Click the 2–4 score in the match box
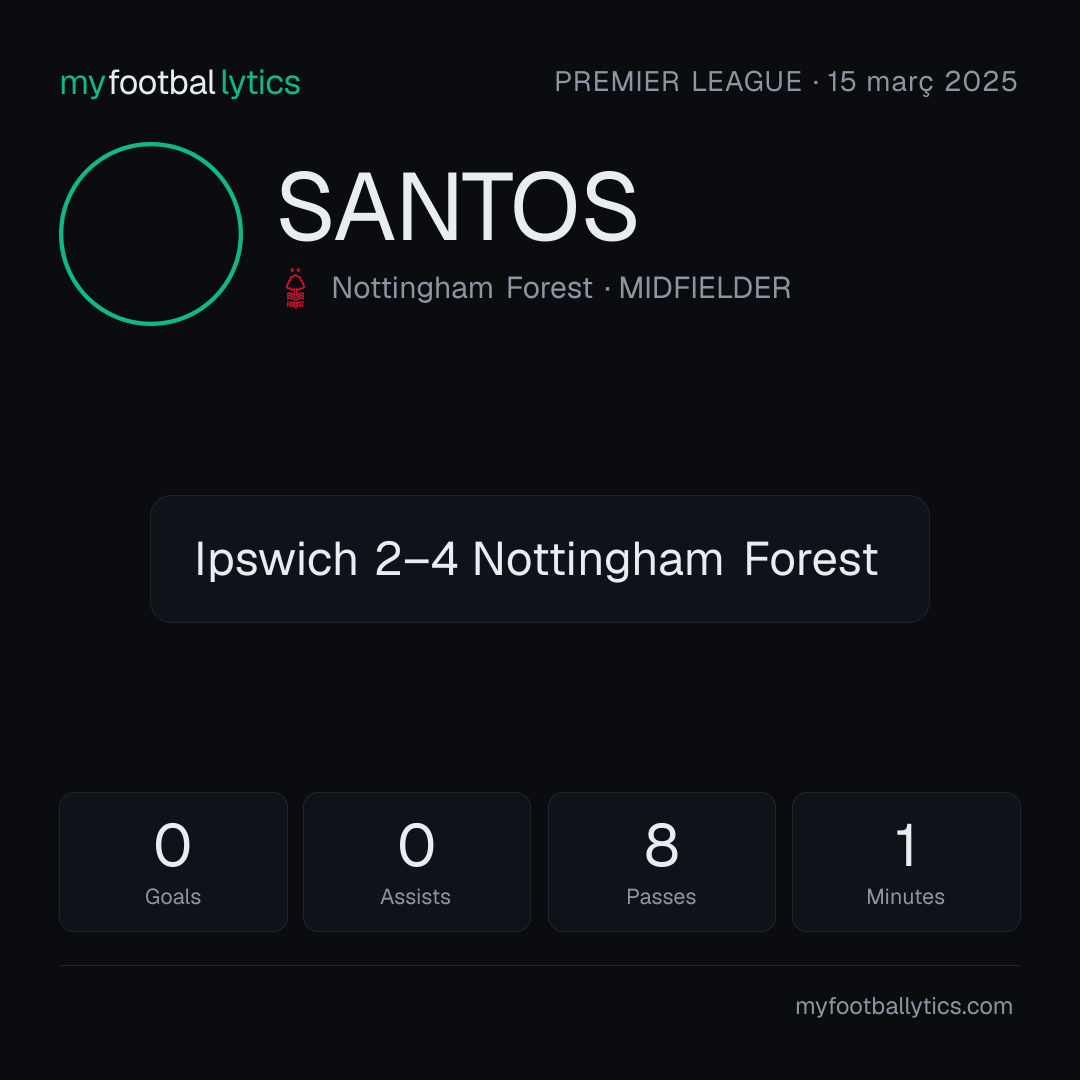Screen dimensions: 1080x1080 [416, 559]
